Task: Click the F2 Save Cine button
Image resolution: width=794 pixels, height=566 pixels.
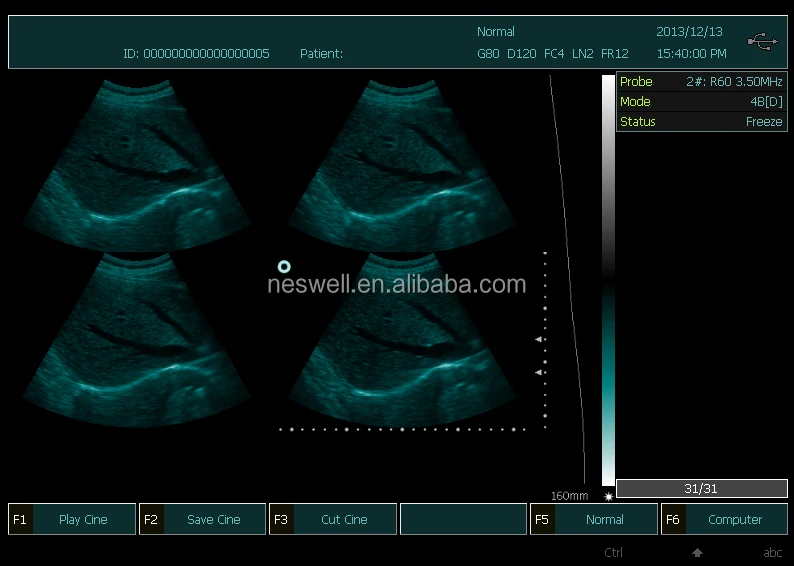Action: [x=203, y=519]
